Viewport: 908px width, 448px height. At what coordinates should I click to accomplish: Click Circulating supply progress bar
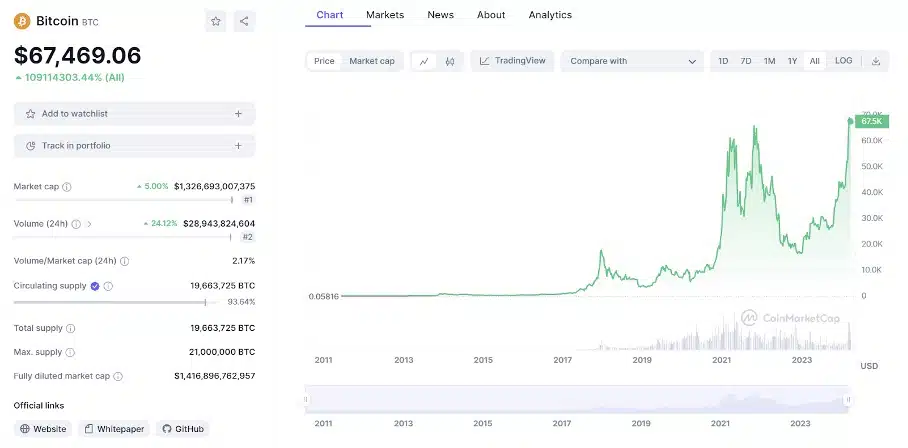116,302
